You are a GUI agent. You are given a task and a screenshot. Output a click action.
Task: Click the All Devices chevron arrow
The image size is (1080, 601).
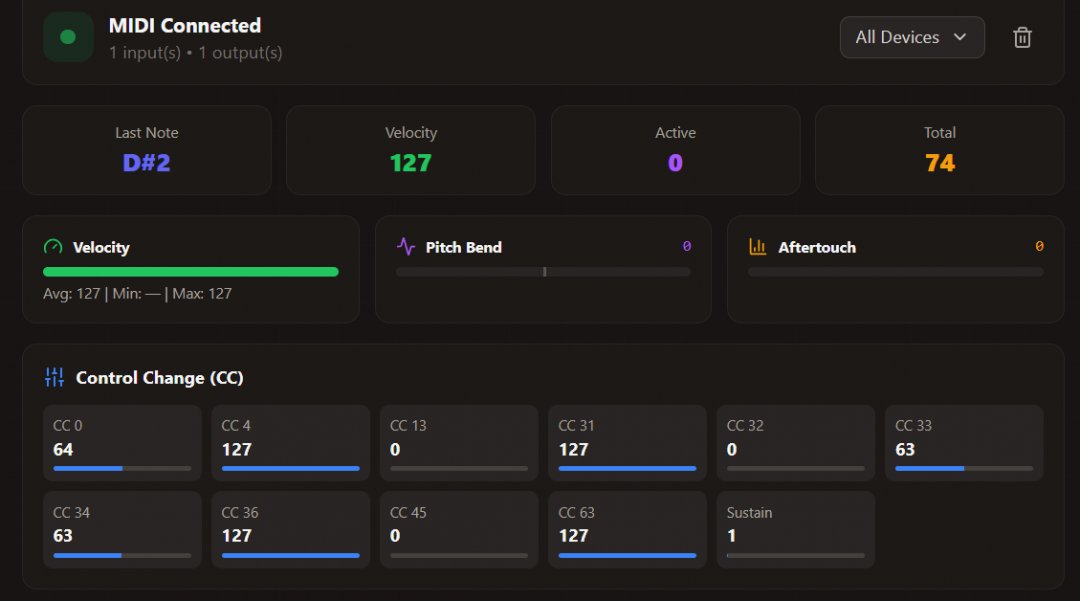point(960,38)
